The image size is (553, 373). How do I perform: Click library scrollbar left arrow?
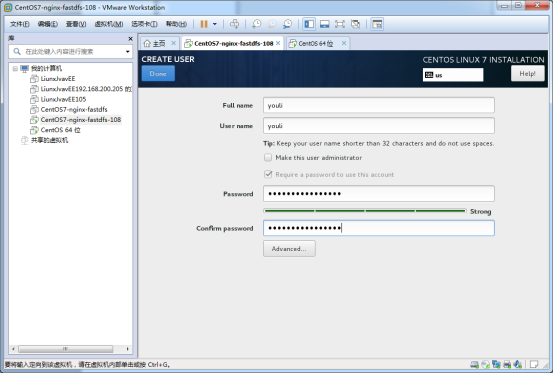click(x=13, y=349)
